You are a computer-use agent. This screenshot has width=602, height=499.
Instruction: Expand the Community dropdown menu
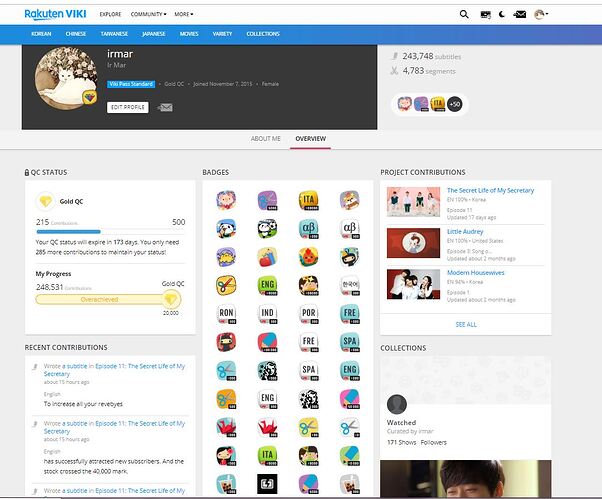coord(148,15)
